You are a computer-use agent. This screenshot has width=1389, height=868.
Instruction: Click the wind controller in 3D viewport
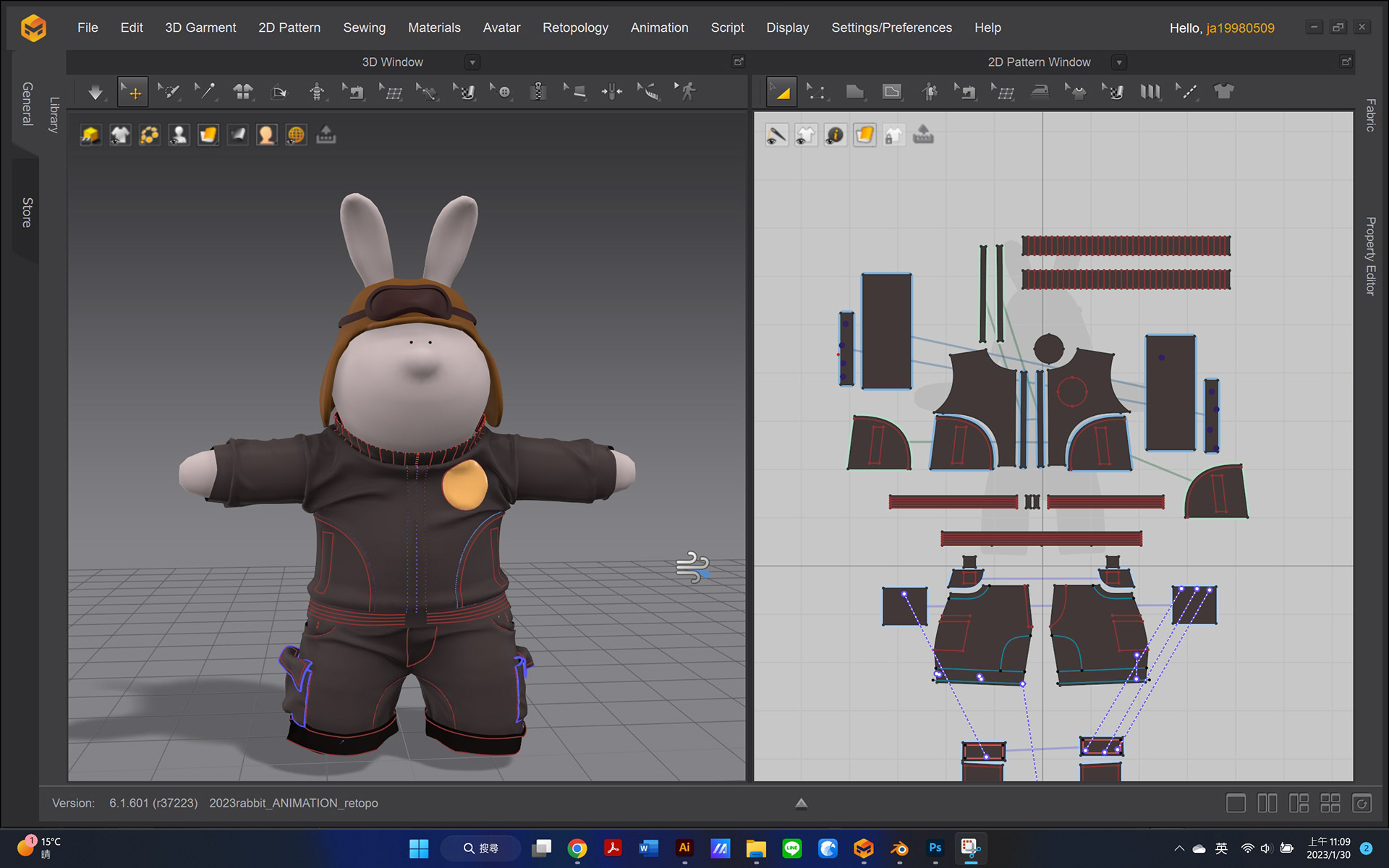692,567
